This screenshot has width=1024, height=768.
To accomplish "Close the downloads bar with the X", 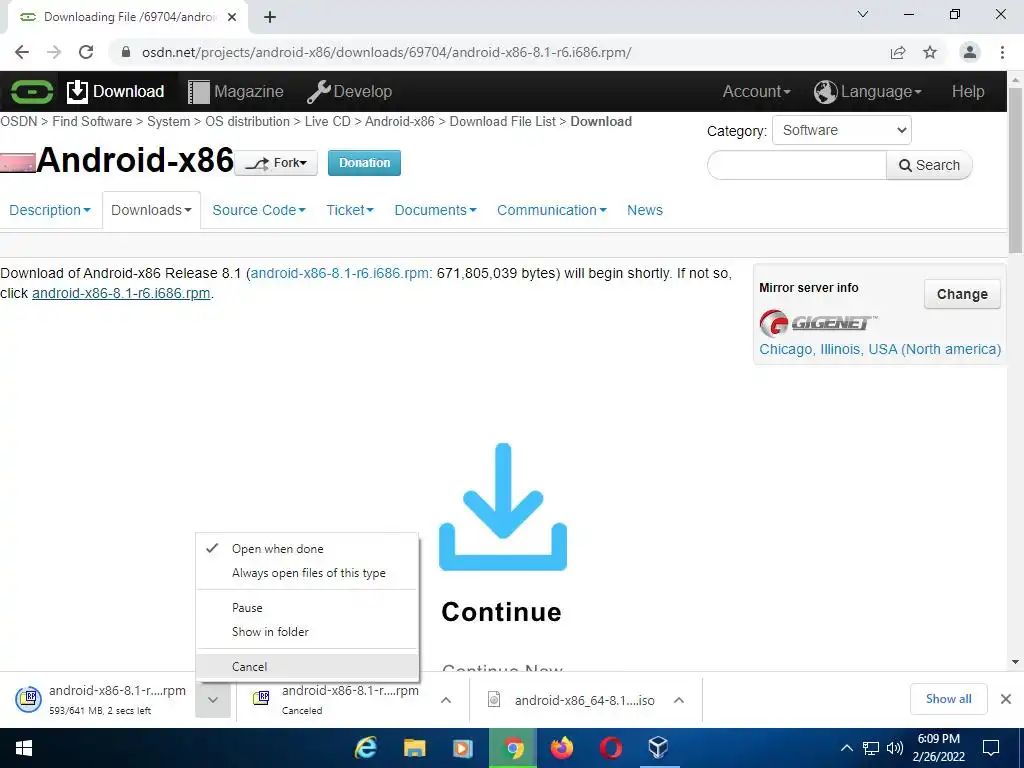I will (1006, 699).
